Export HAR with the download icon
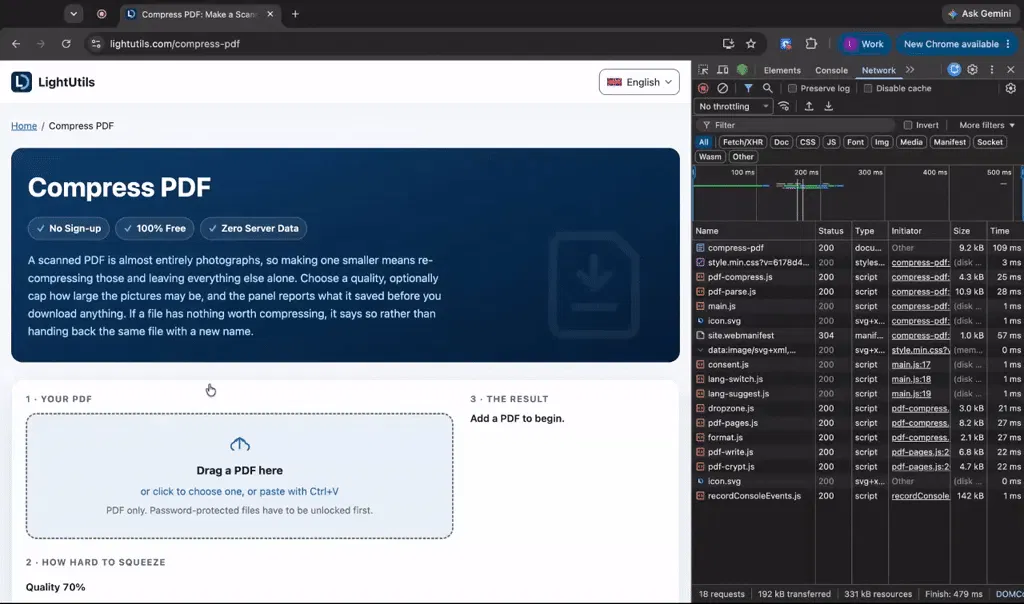1024x604 pixels. (x=829, y=106)
